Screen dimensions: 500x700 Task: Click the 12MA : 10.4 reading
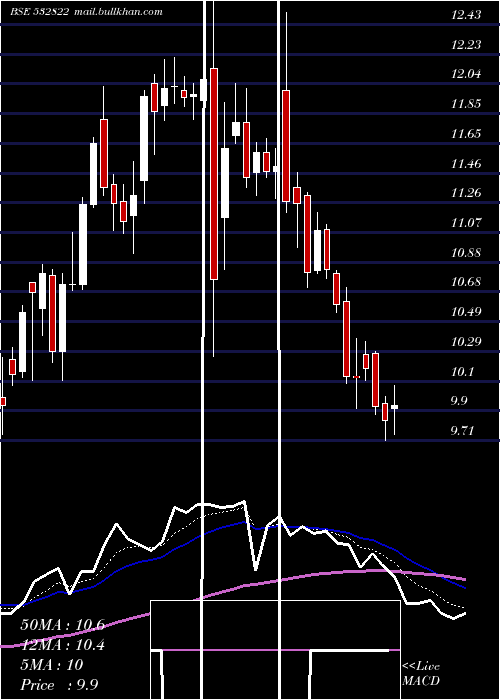coord(62,645)
